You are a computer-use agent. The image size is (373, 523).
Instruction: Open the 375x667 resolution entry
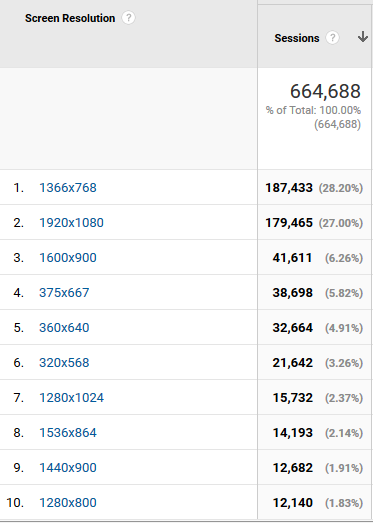64,293
